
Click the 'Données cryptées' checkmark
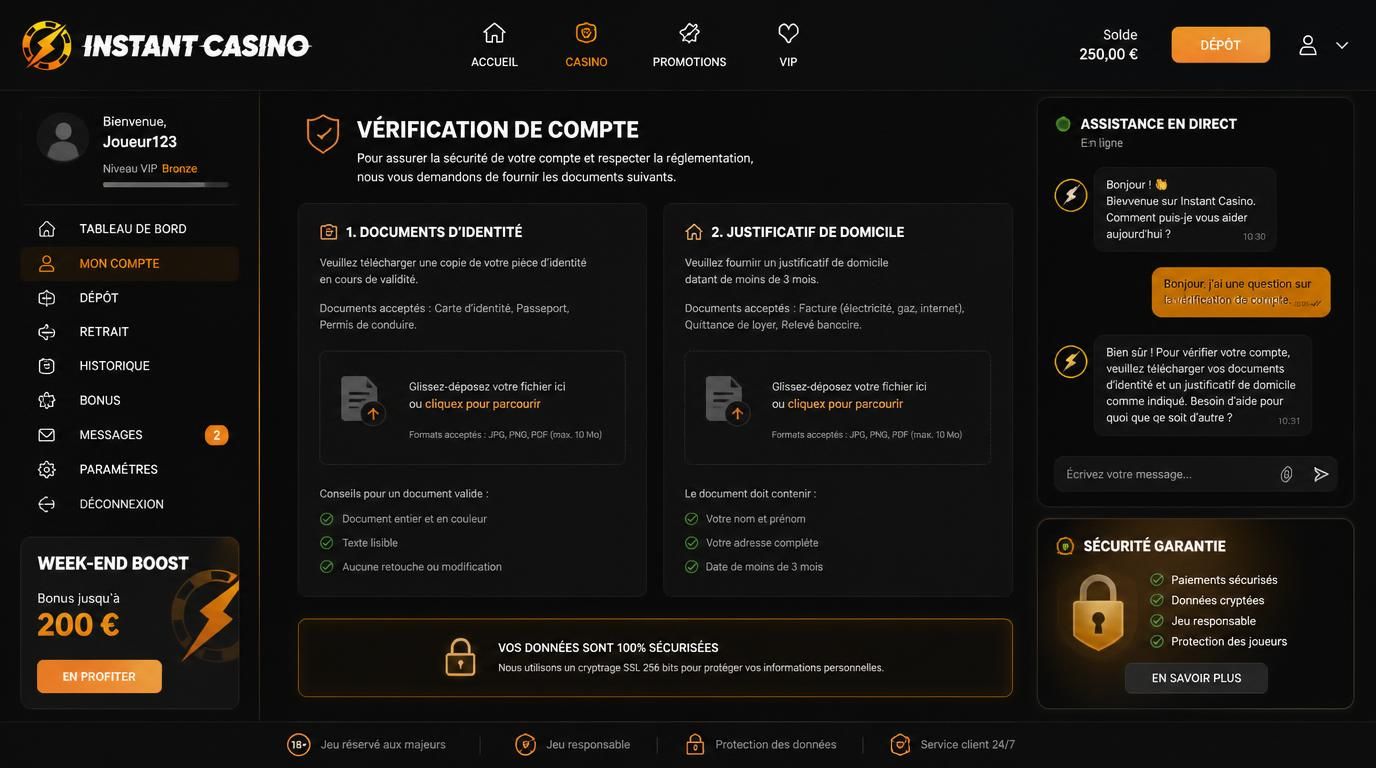pyautogui.click(x=1157, y=600)
